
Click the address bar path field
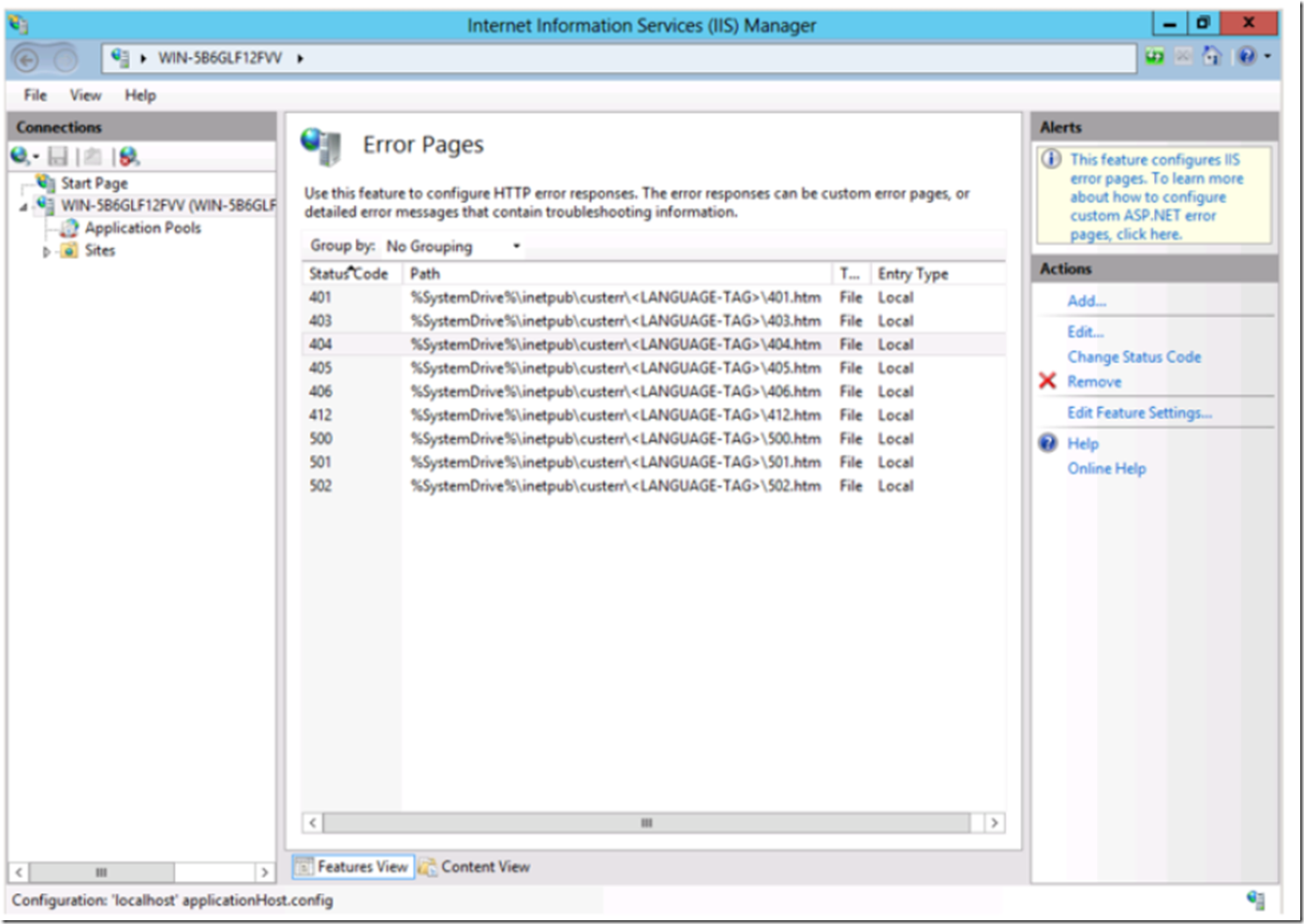(619, 58)
